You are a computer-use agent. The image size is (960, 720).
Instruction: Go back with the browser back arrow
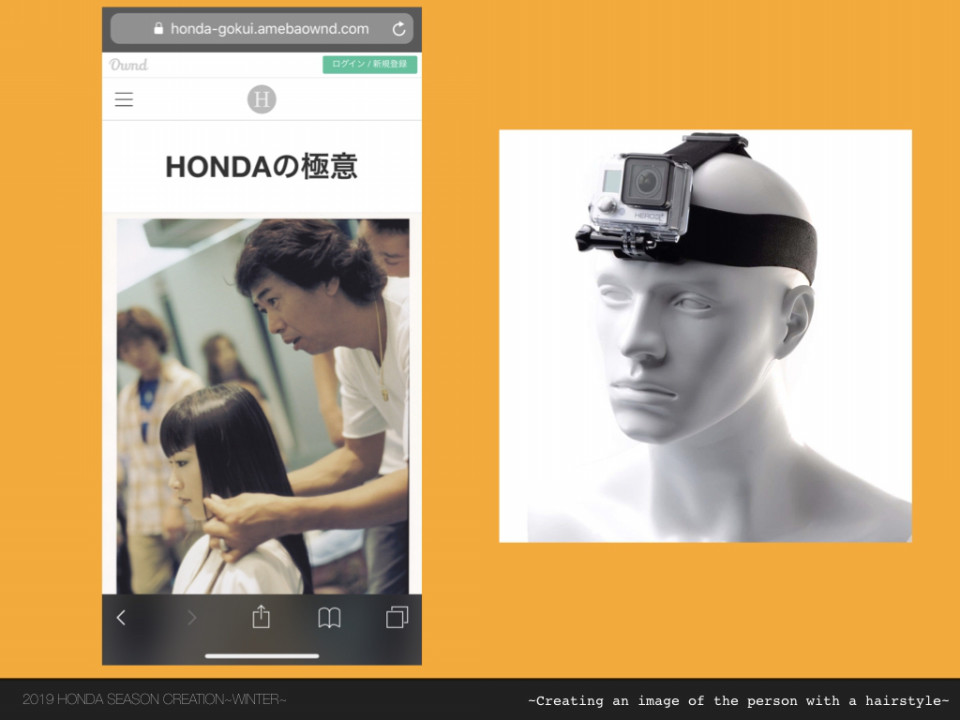point(121,618)
